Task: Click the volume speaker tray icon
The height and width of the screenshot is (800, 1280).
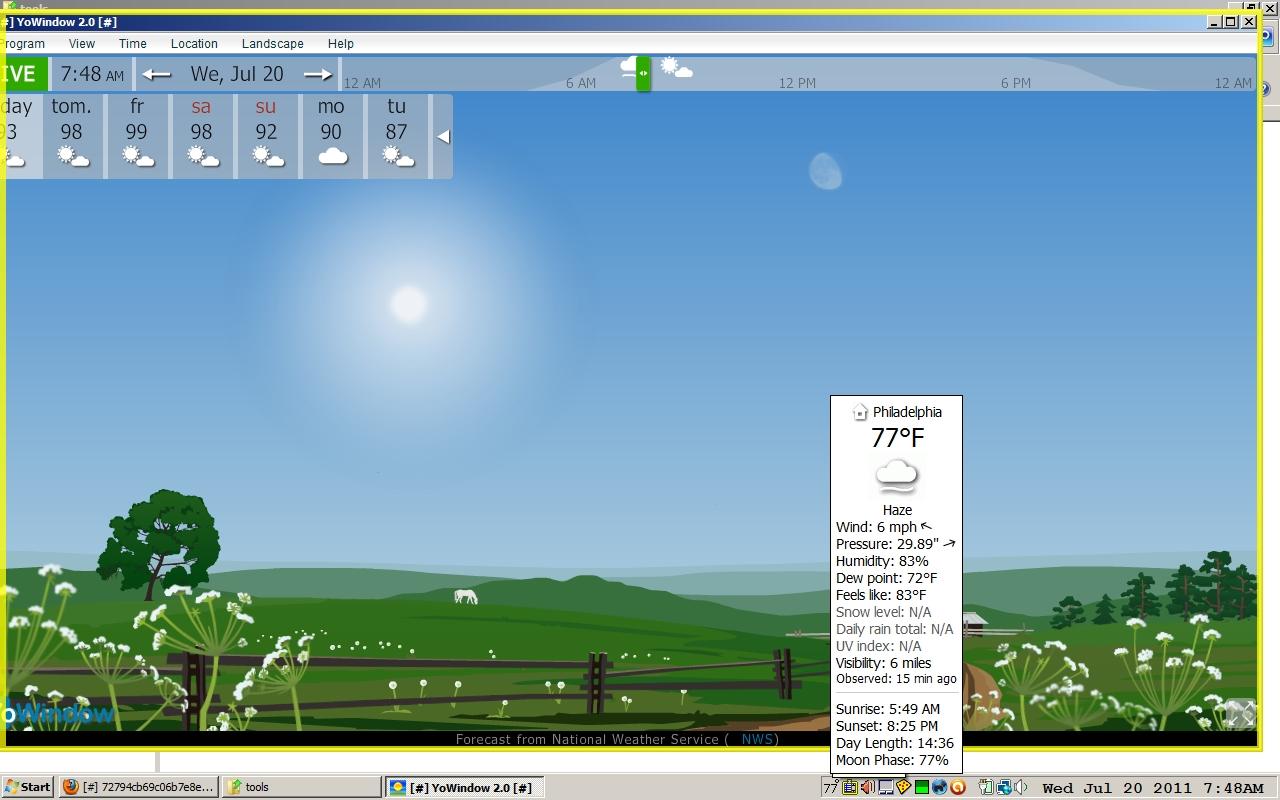Action: [1021, 788]
